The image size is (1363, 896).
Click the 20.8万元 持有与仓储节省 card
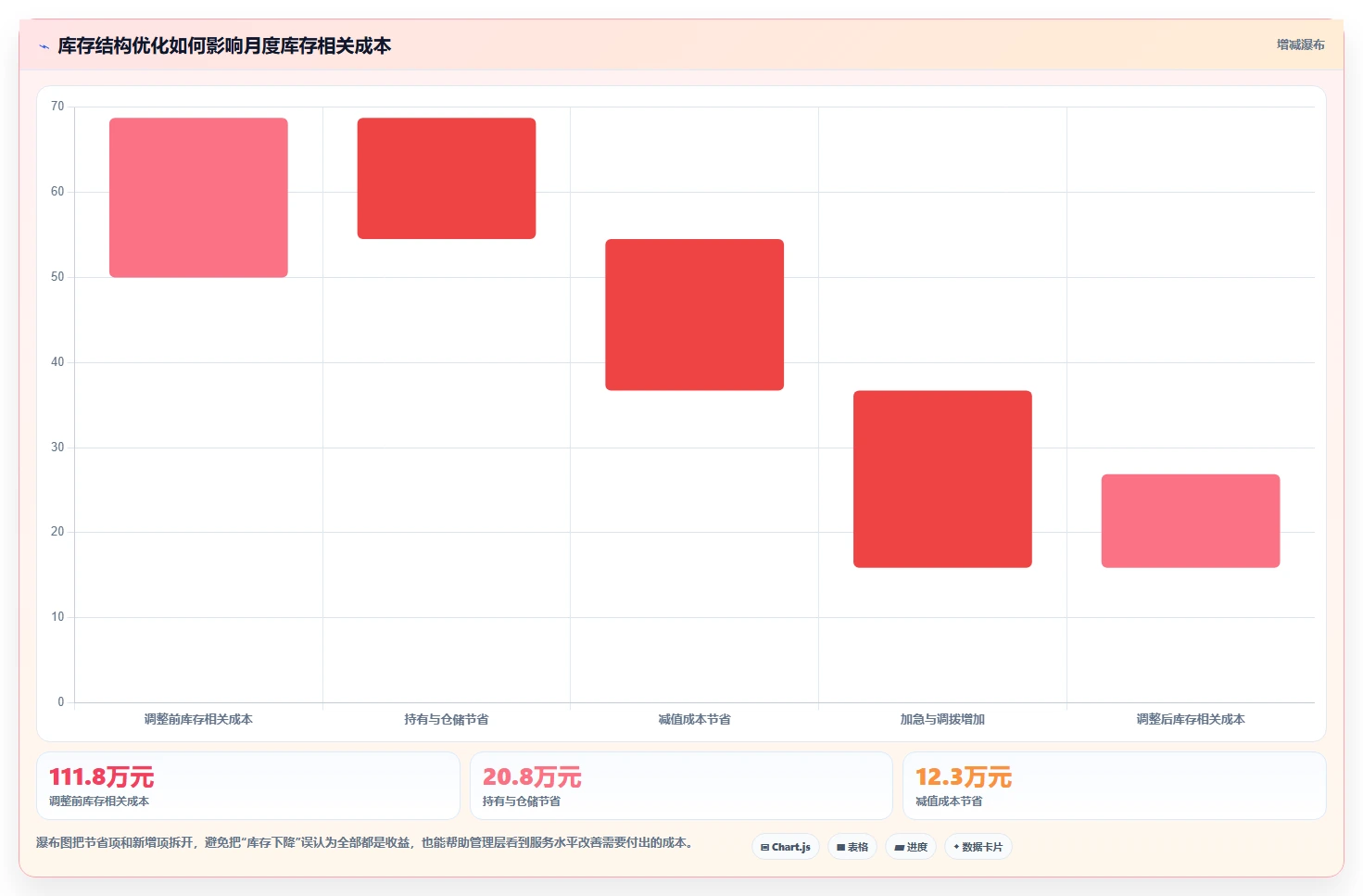point(681,786)
